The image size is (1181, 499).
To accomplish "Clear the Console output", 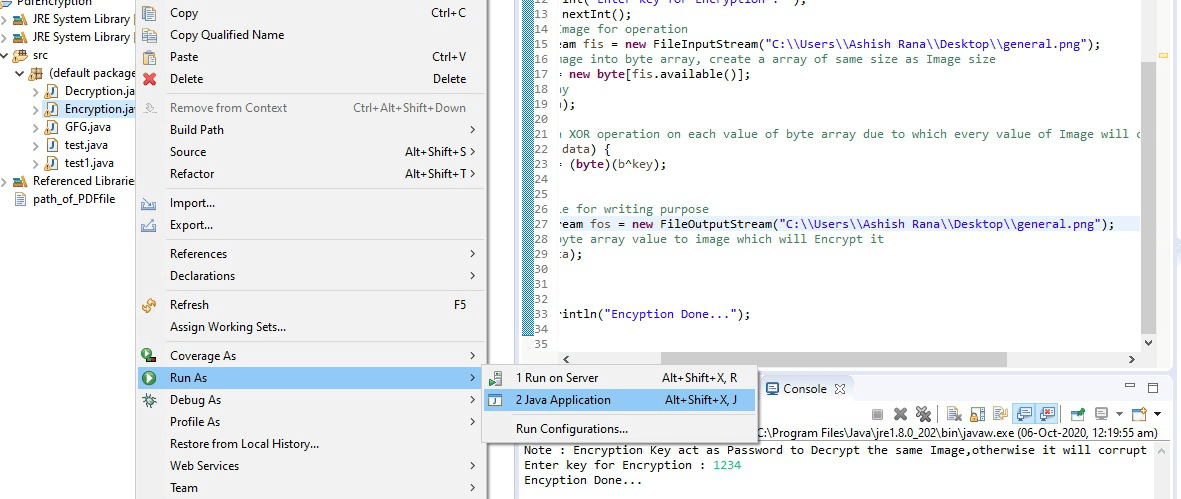I will (954, 414).
